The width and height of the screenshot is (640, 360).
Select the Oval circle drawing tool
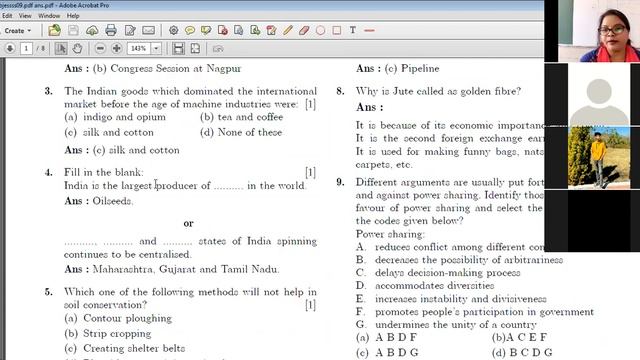coord(320,30)
